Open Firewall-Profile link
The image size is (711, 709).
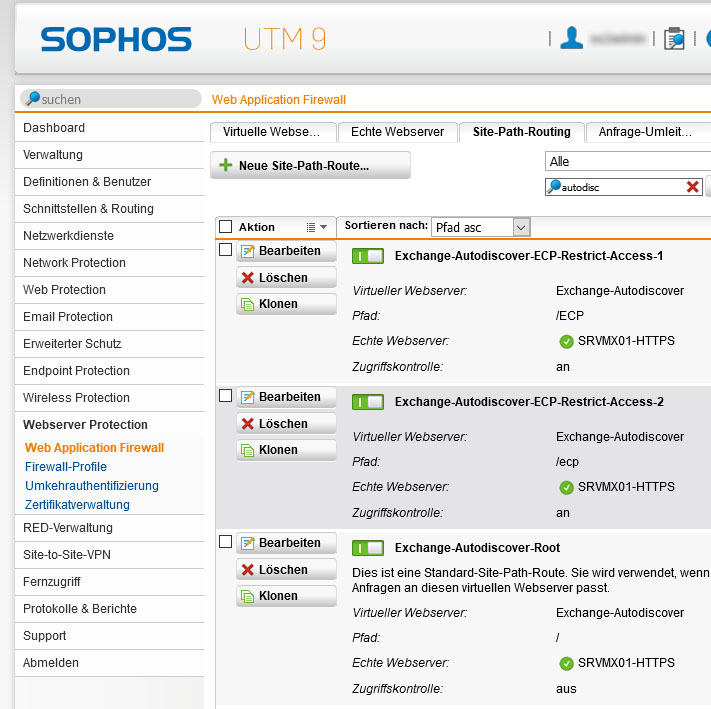tap(66, 467)
